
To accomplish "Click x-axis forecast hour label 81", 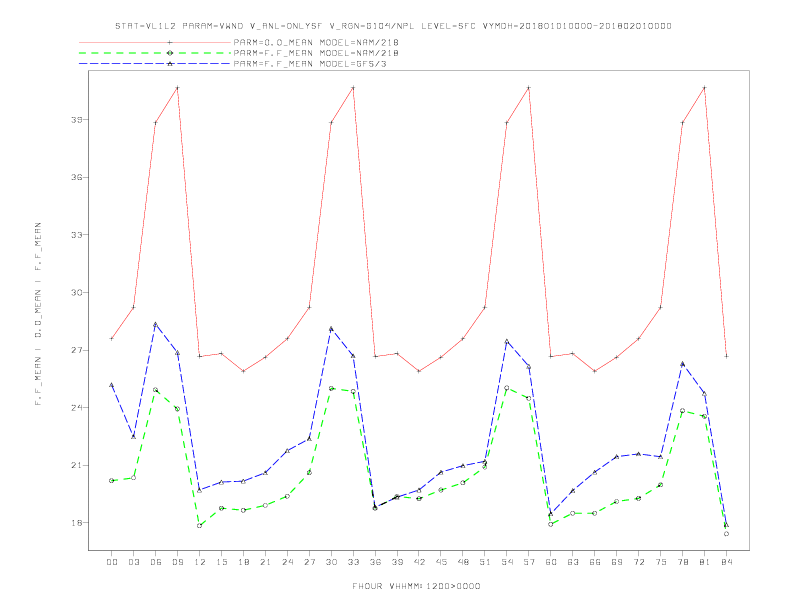I will pos(705,562).
